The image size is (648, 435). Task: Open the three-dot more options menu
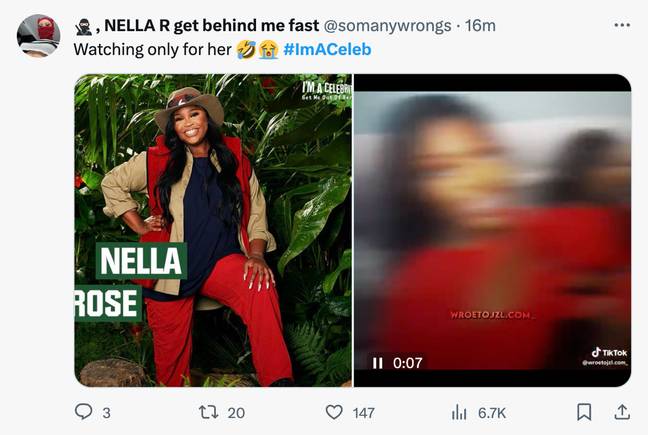tap(622, 25)
